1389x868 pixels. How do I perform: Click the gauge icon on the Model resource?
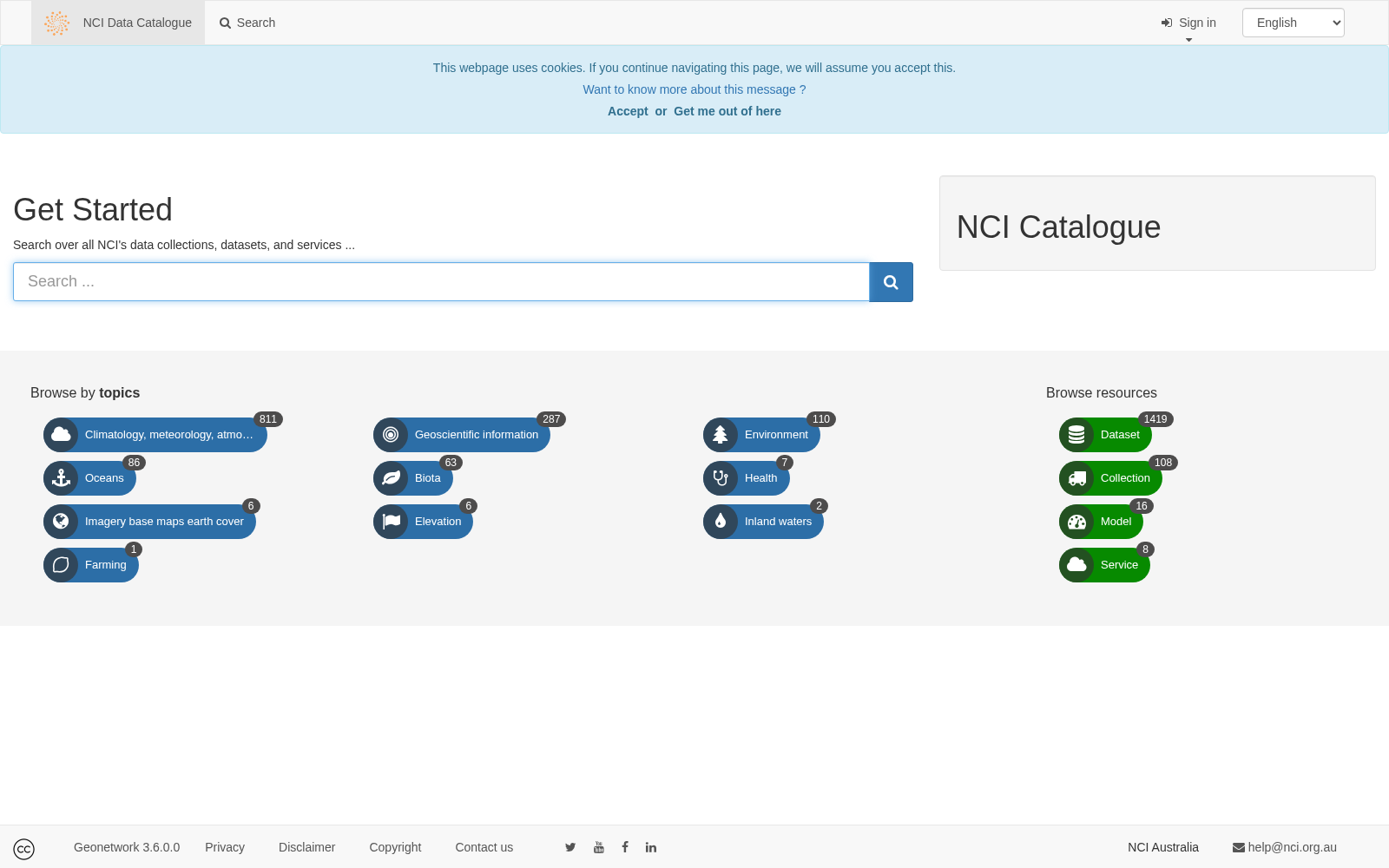click(x=1076, y=522)
